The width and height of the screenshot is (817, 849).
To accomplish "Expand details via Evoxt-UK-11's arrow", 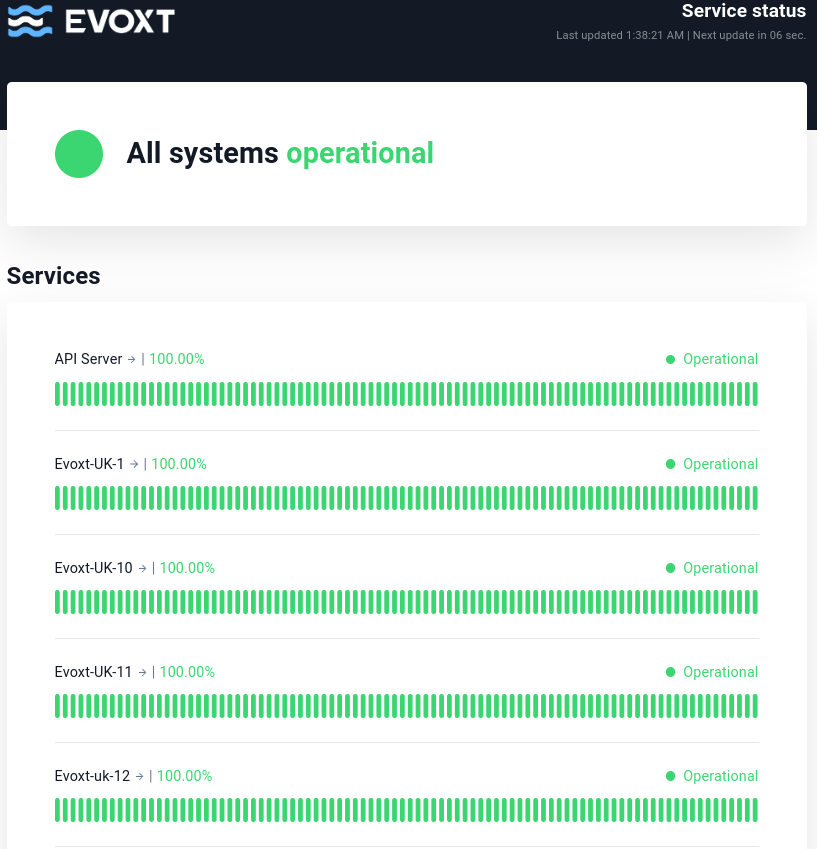I will pos(142,672).
